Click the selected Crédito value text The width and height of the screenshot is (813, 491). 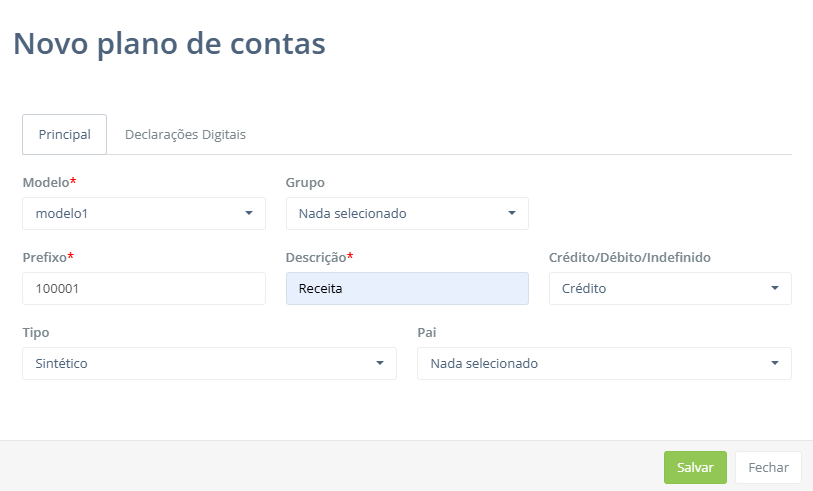[x=584, y=289]
